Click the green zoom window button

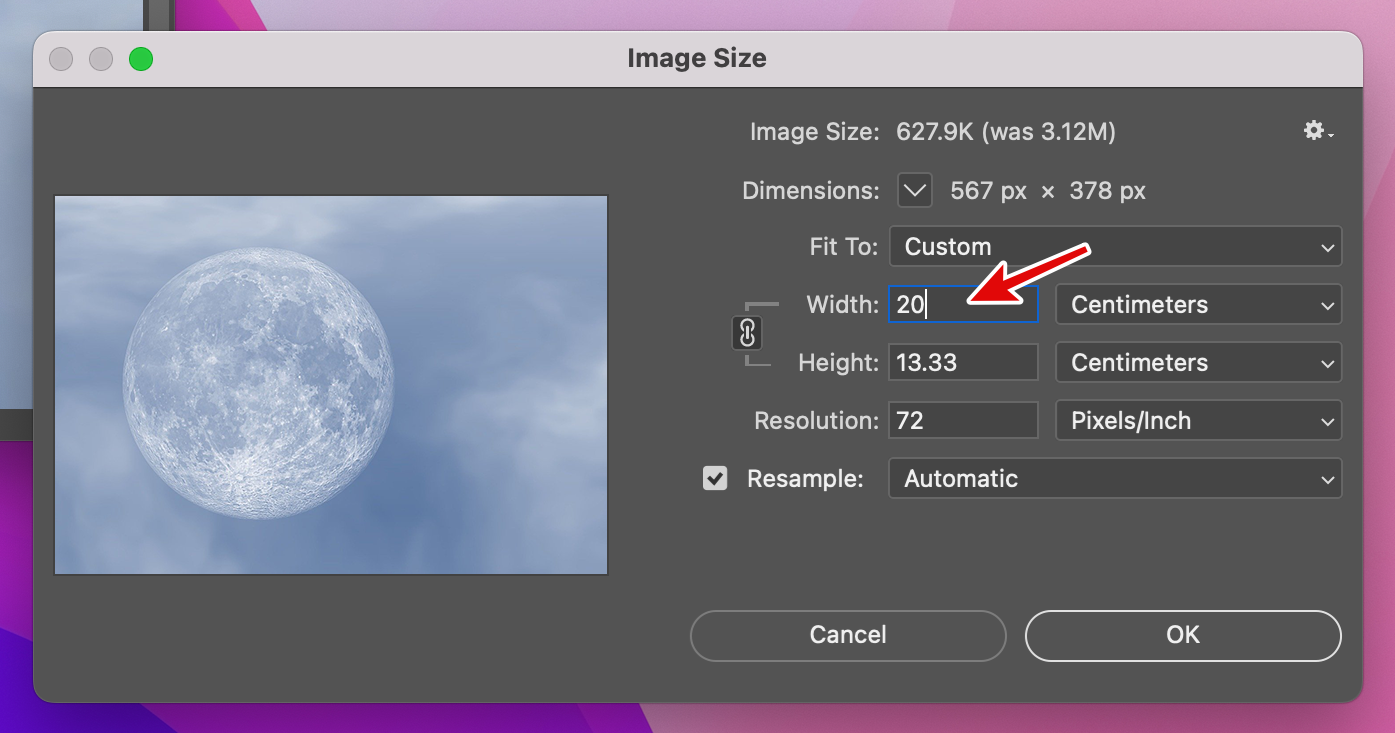pos(141,59)
